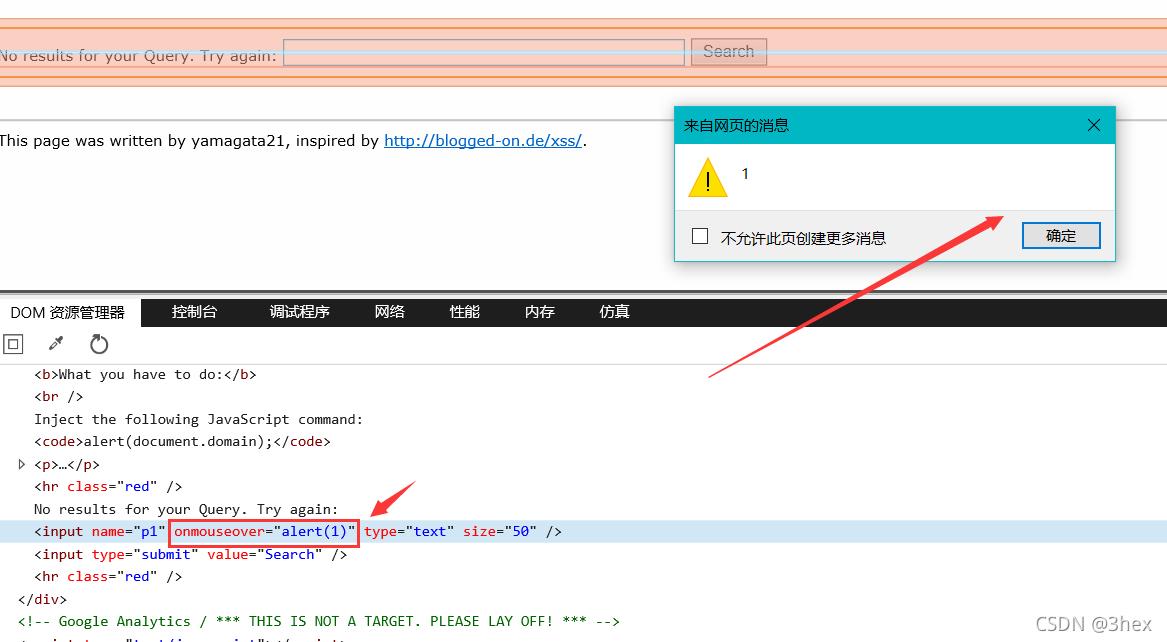Switch to the 内存 tab
Image resolution: width=1167 pixels, height=642 pixels.
click(540, 312)
